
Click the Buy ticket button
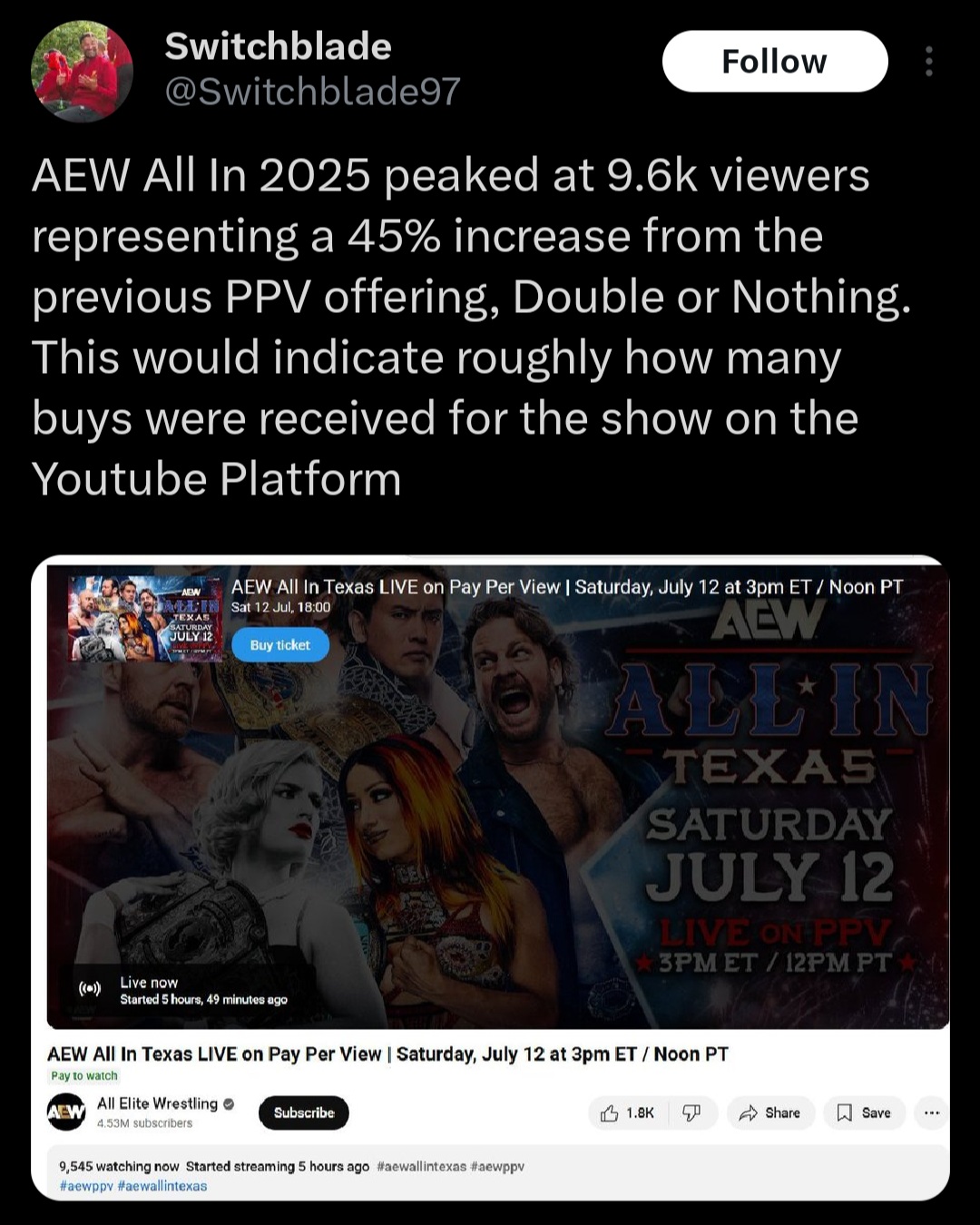279,645
